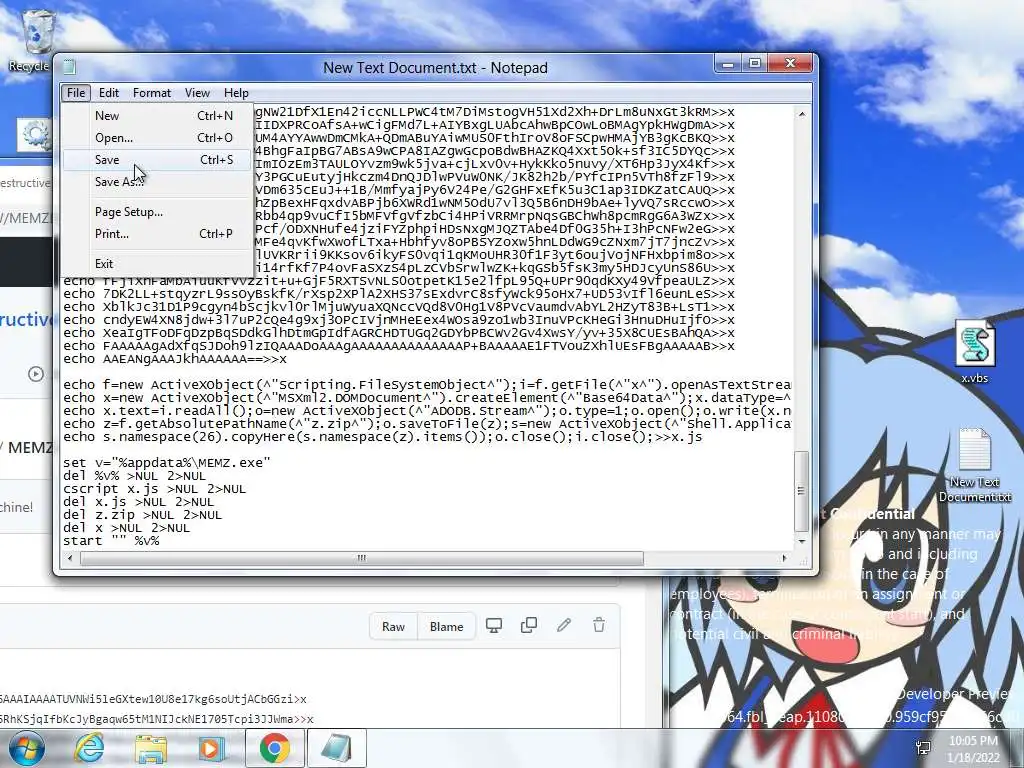Screen dimensions: 1024x768
Task: Click the trash delete file icon
Action: 599,626
